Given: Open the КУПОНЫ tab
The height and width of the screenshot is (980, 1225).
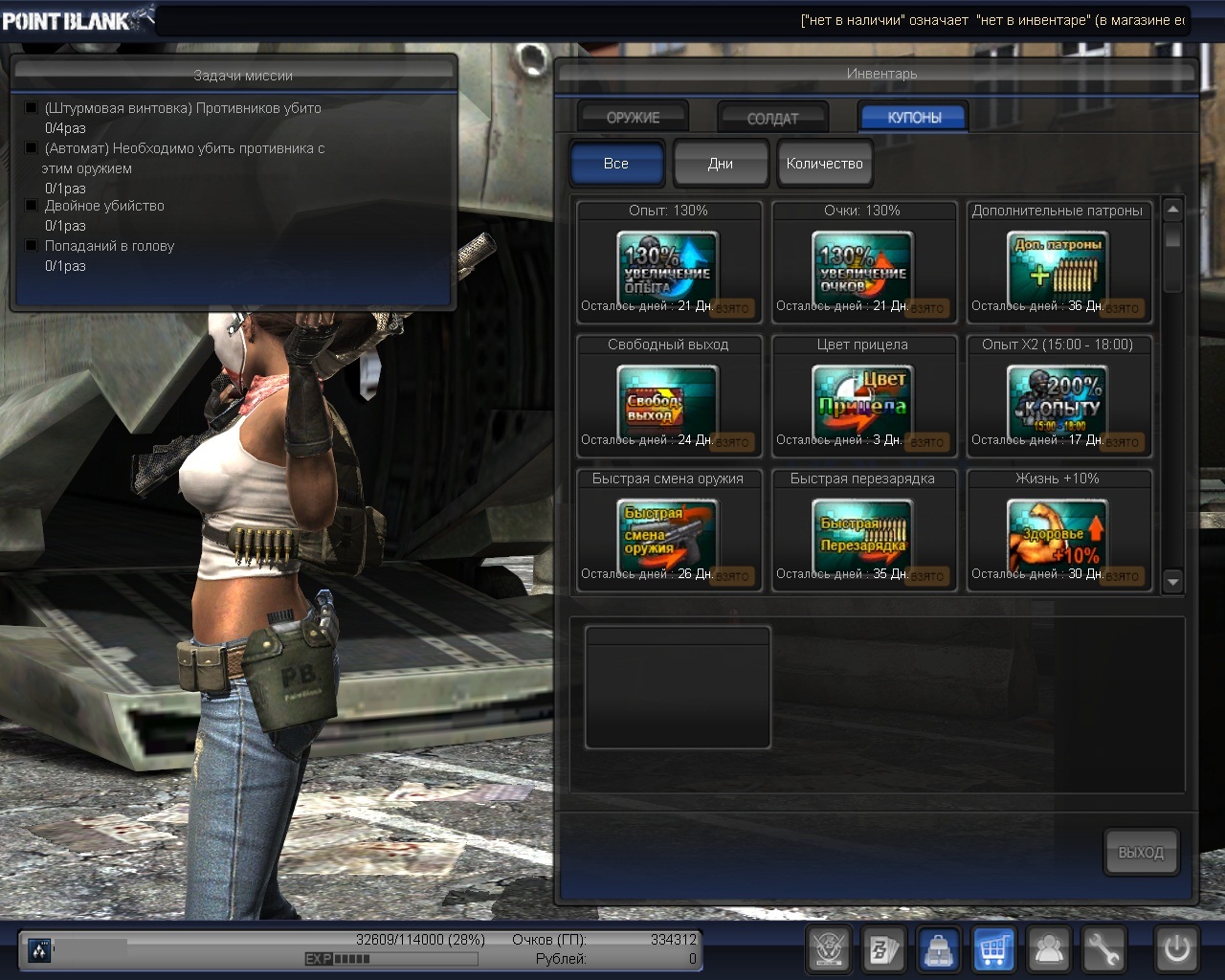Looking at the screenshot, I should pyautogui.click(x=914, y=117).
